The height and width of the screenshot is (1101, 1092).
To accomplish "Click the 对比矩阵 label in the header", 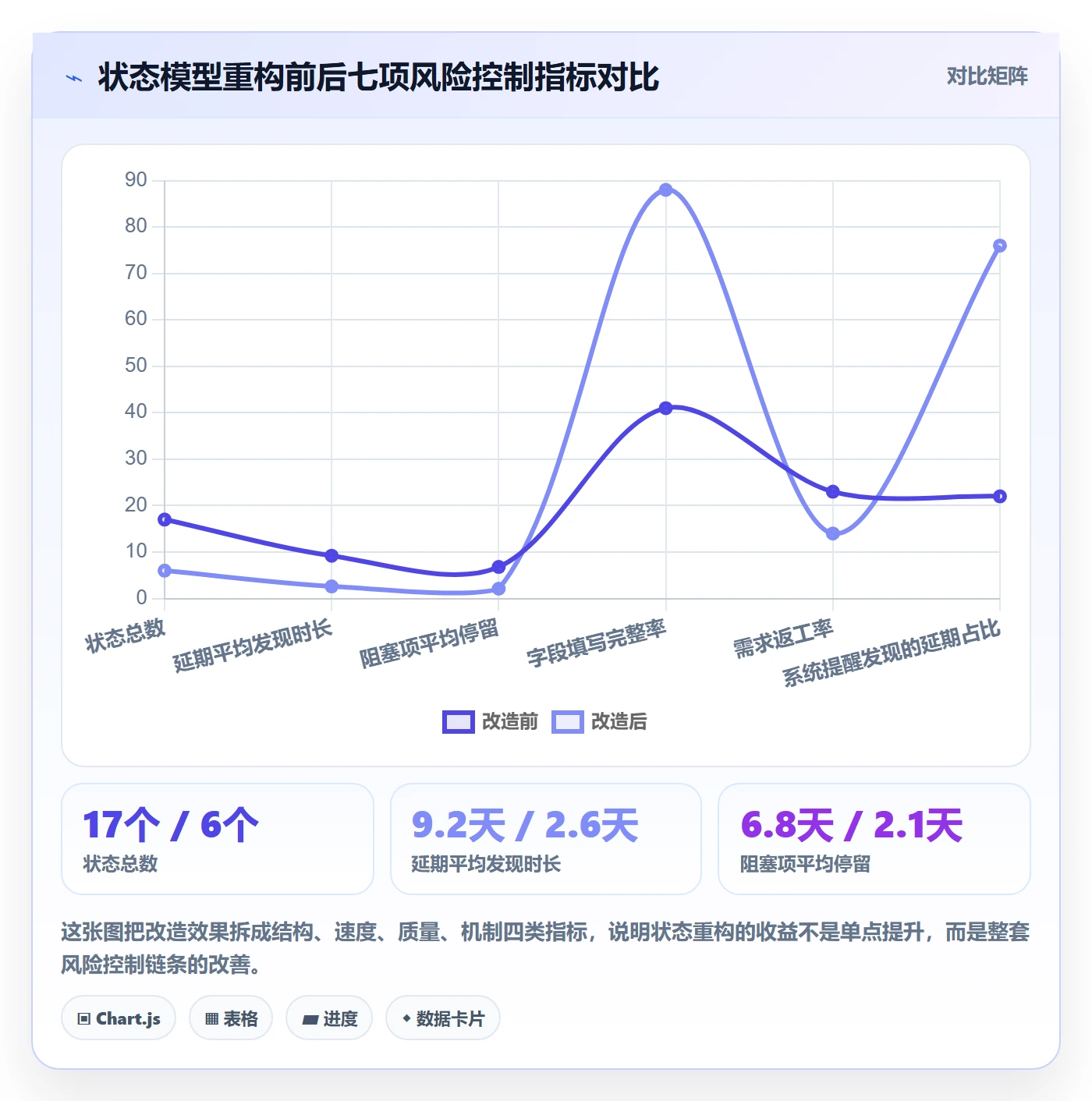I will [987, 76].
